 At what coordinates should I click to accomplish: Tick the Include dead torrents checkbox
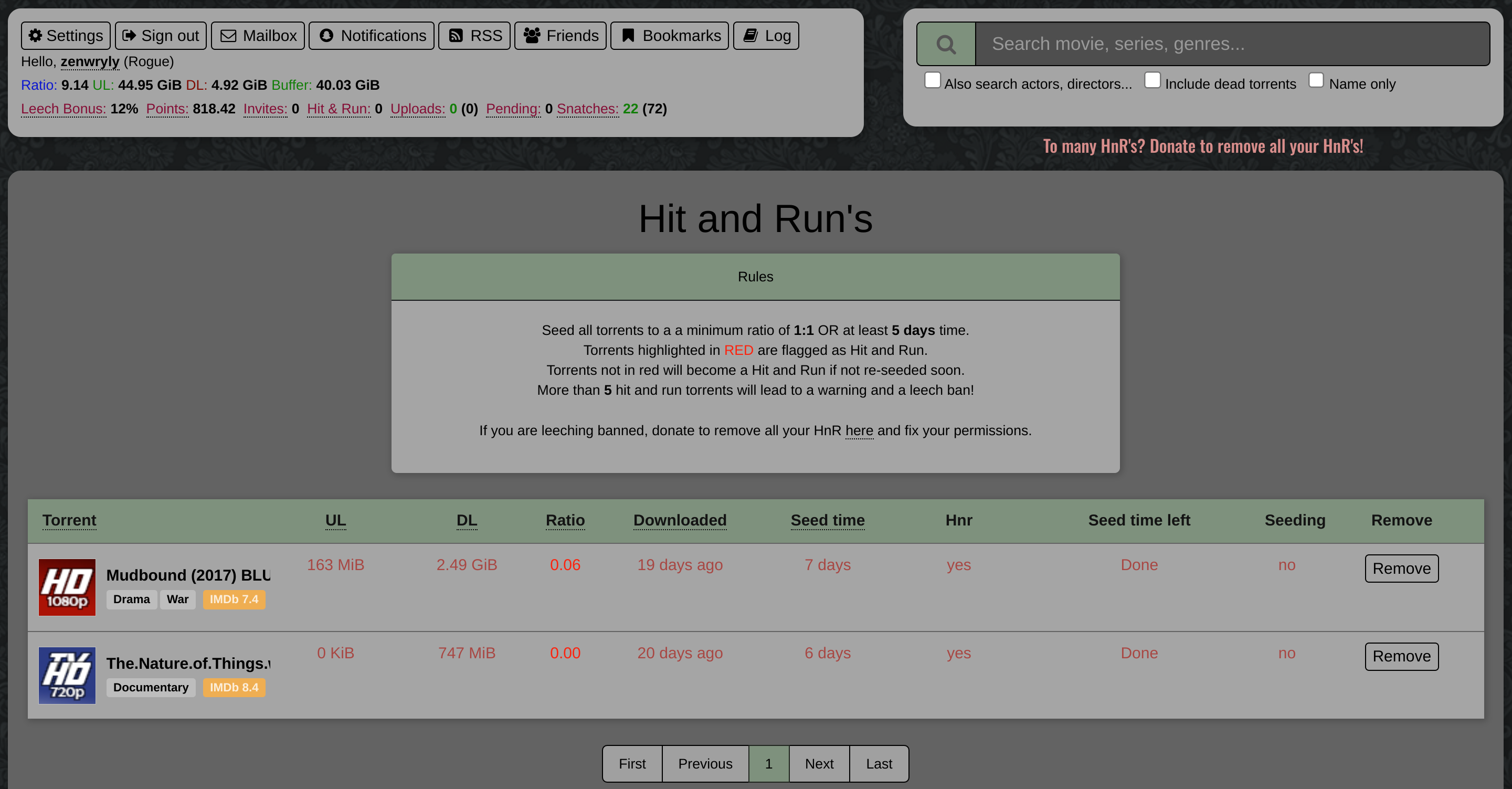[x=1152, y=80]
